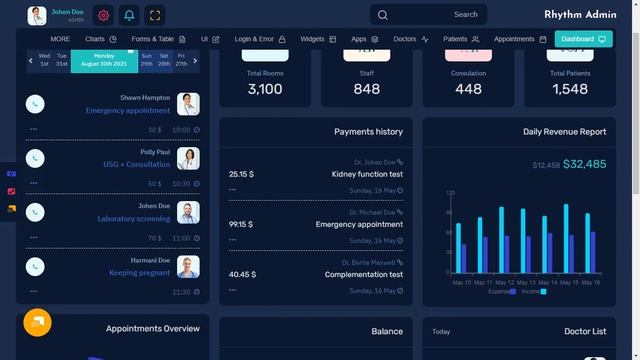Click Polly Paul's photo
The width and height of the screenshot is (640, 360).
pos(188,158)
